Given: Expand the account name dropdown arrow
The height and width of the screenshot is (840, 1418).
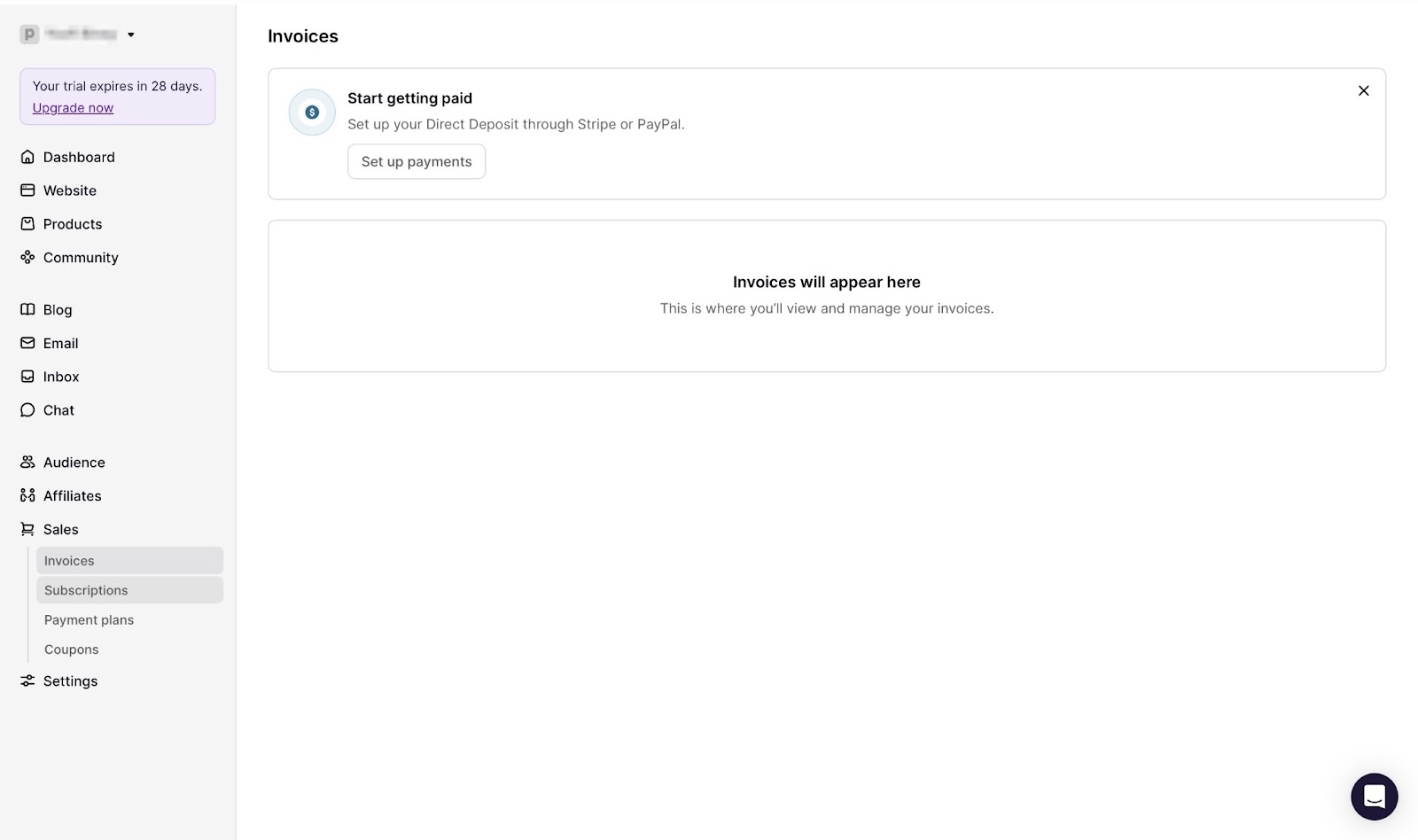Looking at the screenshot, I should [131, 35].
